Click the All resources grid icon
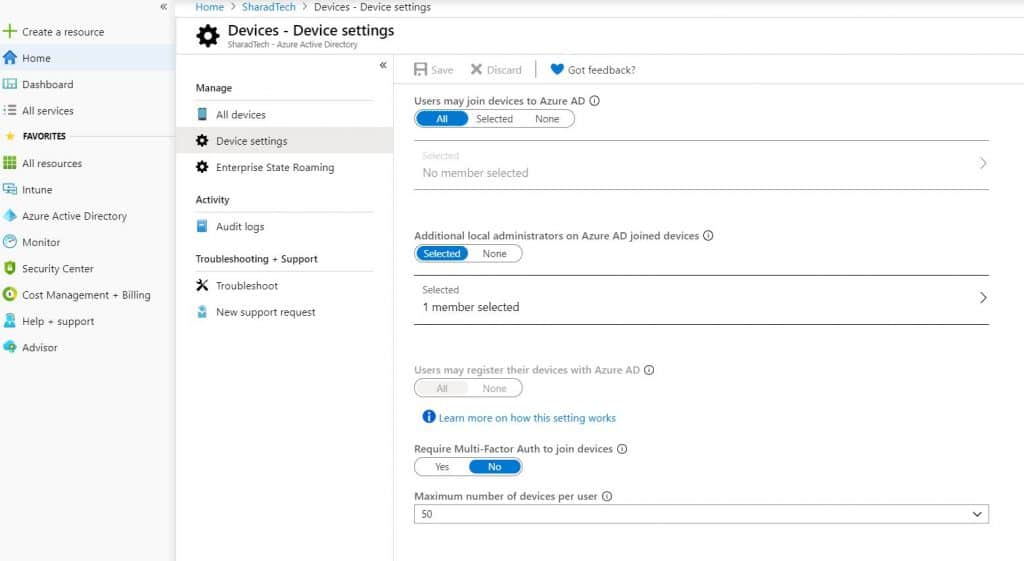 click(x=10, y=163)
